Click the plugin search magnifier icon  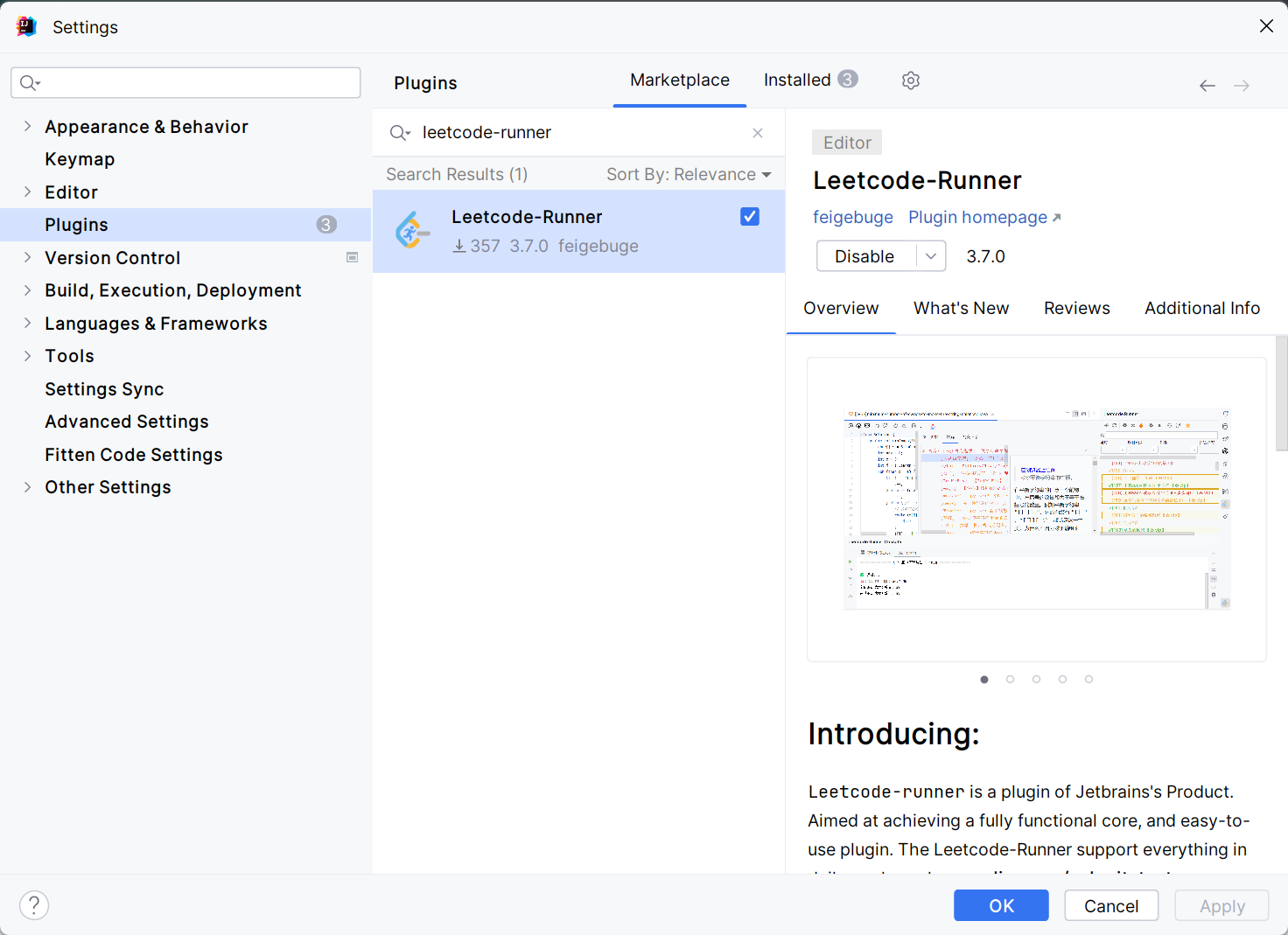[399, 133]
